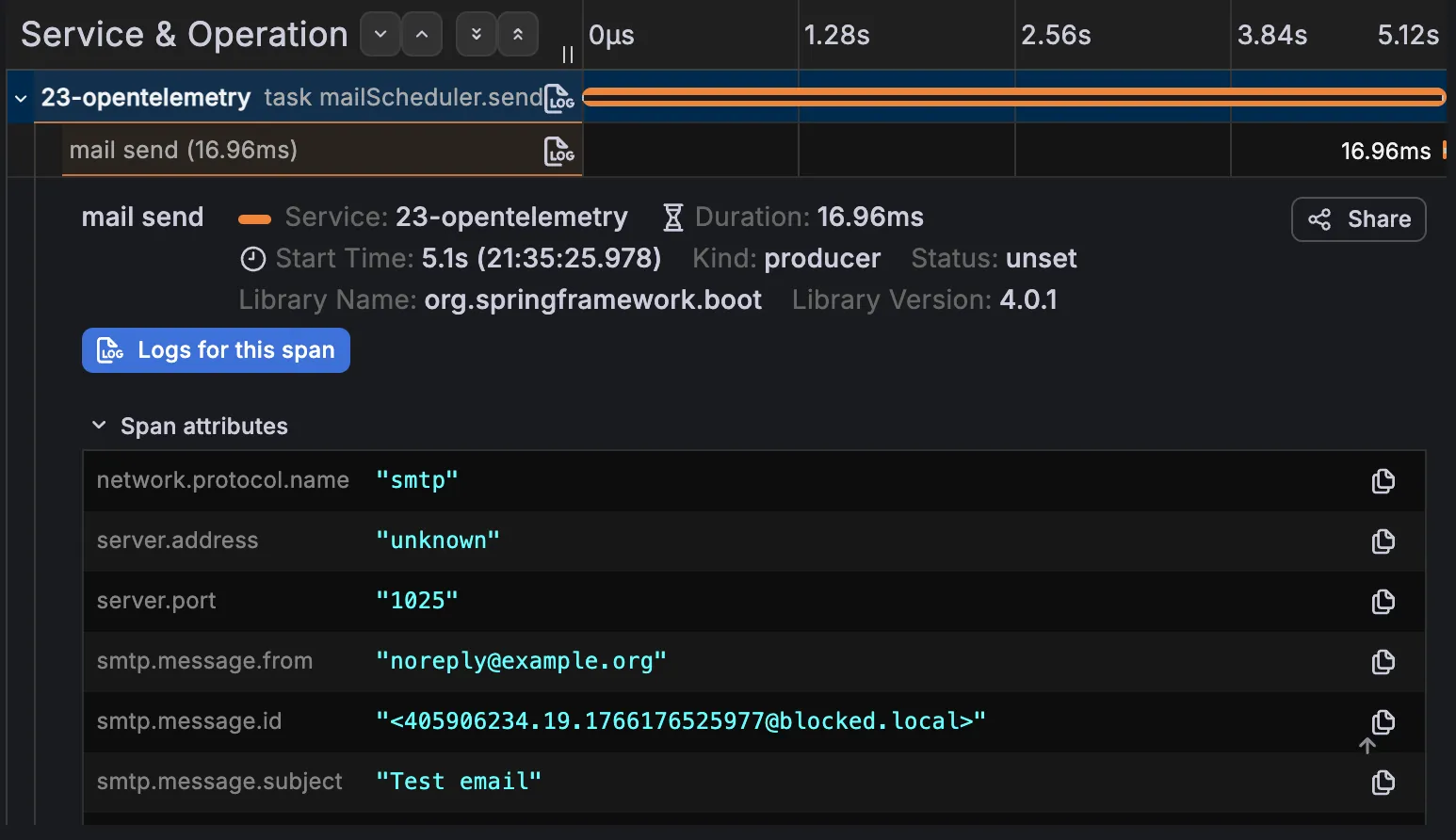
Task: Open "Logs for this span"
Action: pos(216,349)
